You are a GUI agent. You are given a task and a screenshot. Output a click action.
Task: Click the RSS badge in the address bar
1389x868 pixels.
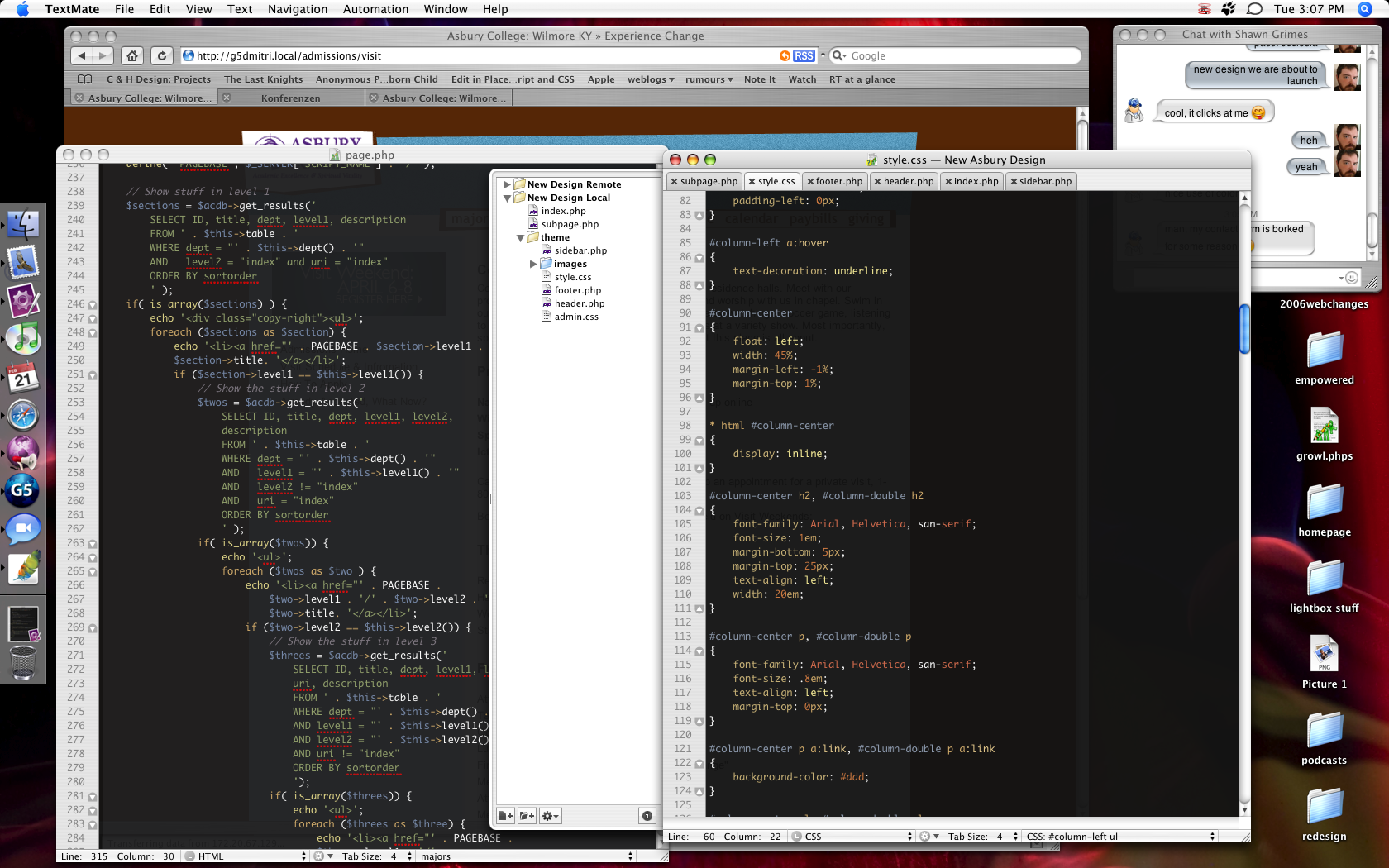click(x=804, y=56)
